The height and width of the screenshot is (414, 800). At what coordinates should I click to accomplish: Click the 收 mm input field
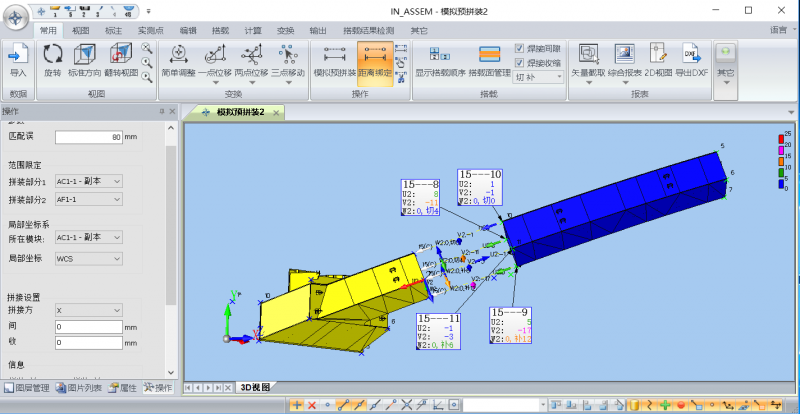(89, 343)
